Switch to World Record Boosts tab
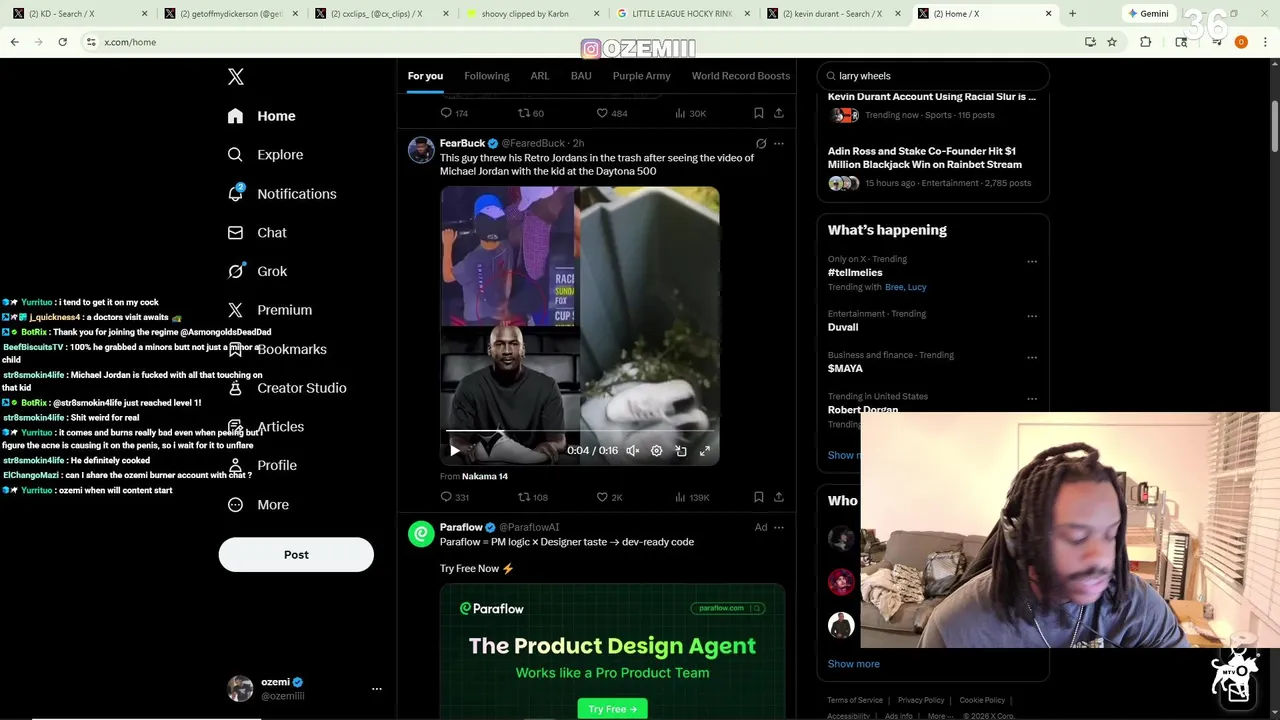 [741, 76]
